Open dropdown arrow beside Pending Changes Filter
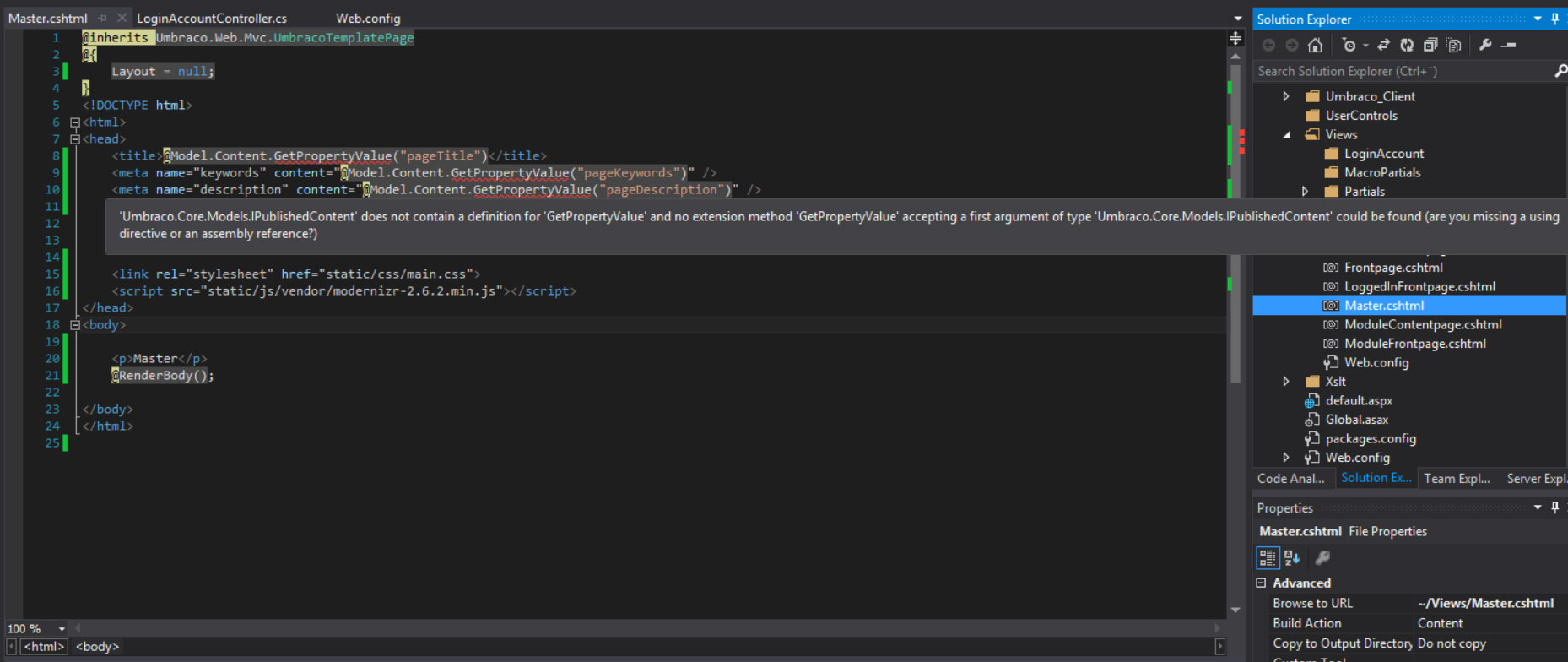 click(1365, 46)
